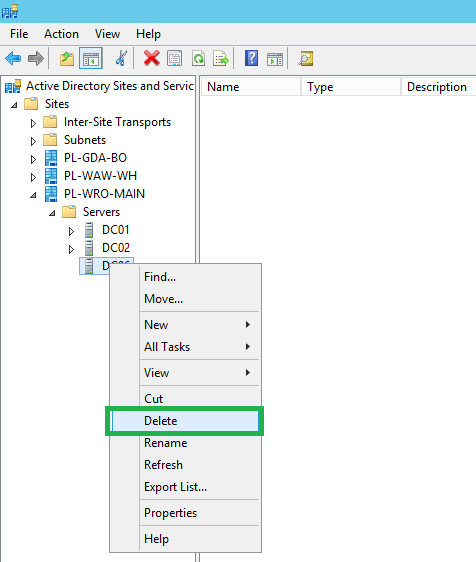Click the Find magnifier toolbar icon
The image size is (476, 562).
306,59
